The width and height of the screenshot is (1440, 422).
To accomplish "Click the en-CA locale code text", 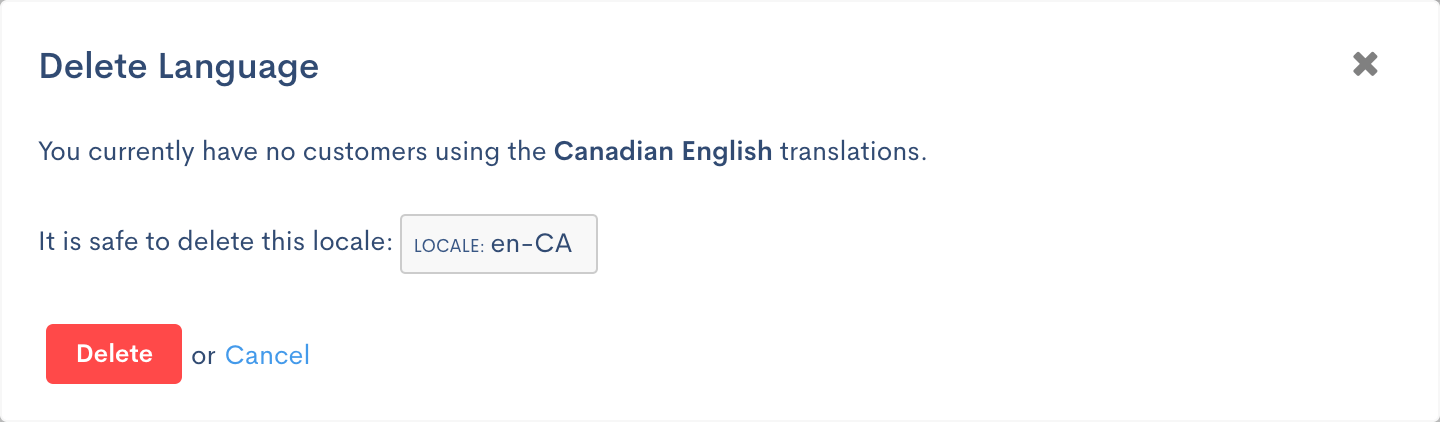I will coord(531,244).
